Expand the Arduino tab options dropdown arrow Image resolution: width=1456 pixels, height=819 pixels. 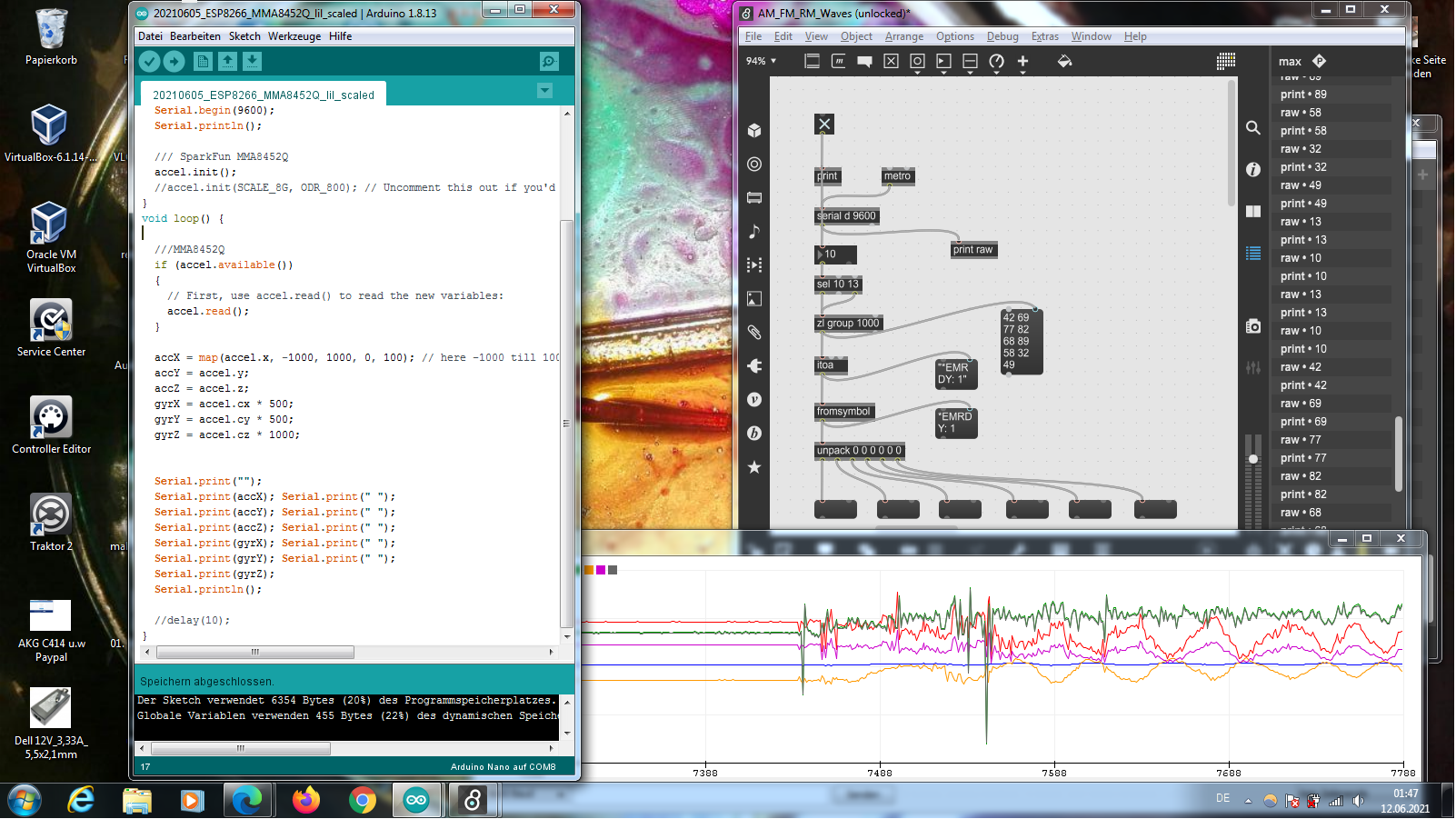pyautogui.click(x=544, y=91)
